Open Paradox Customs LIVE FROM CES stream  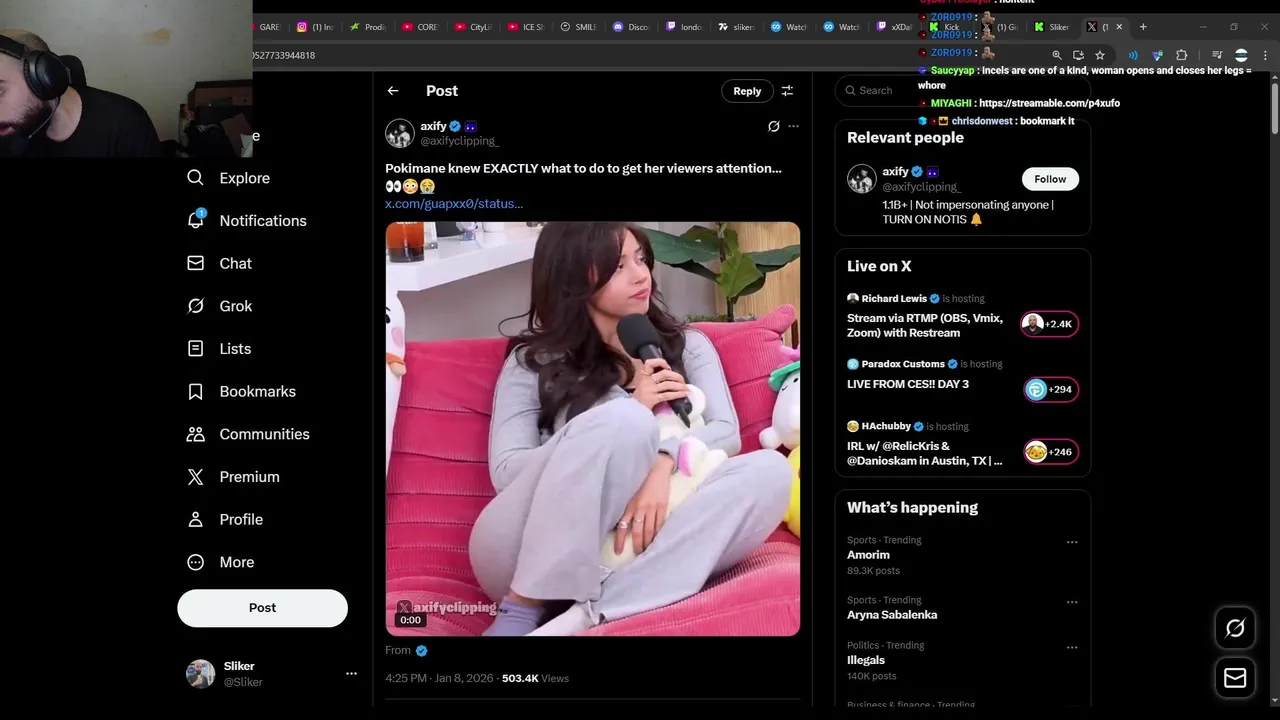click(908, 384)
